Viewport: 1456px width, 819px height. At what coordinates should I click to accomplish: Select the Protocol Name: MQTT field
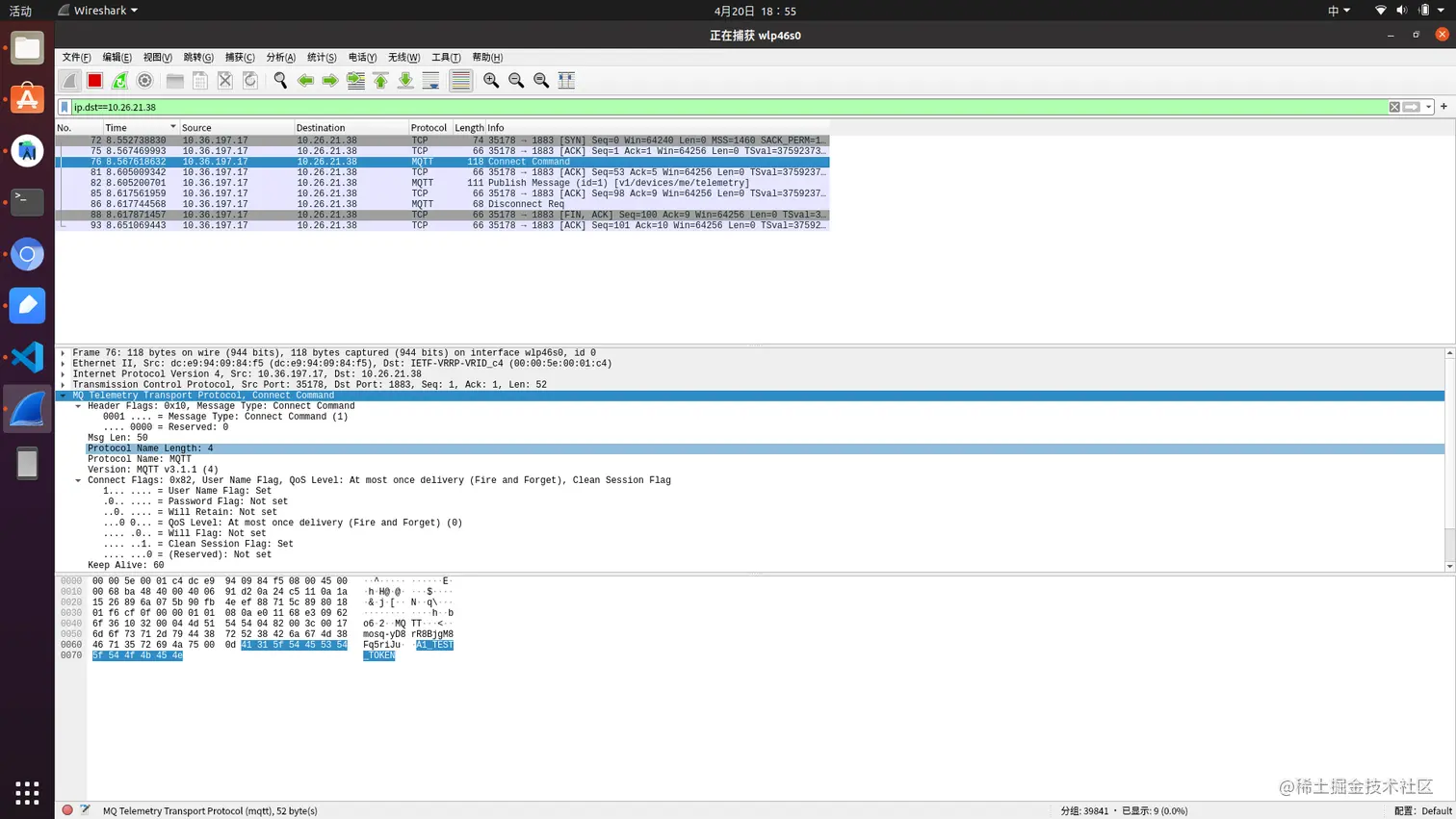click(x=140, y=459)
